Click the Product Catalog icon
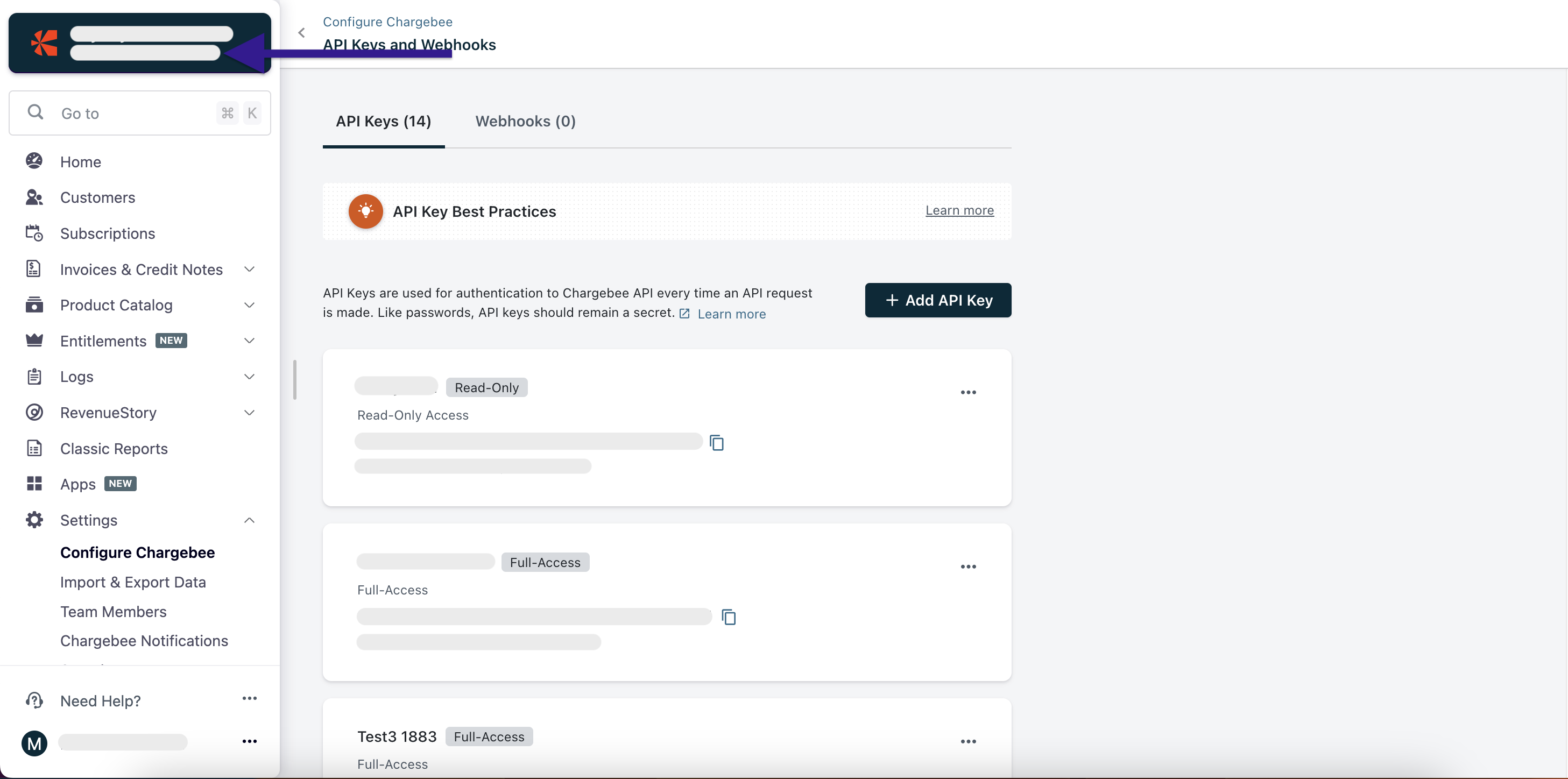The image size is (1568, 779). [34, 304]
